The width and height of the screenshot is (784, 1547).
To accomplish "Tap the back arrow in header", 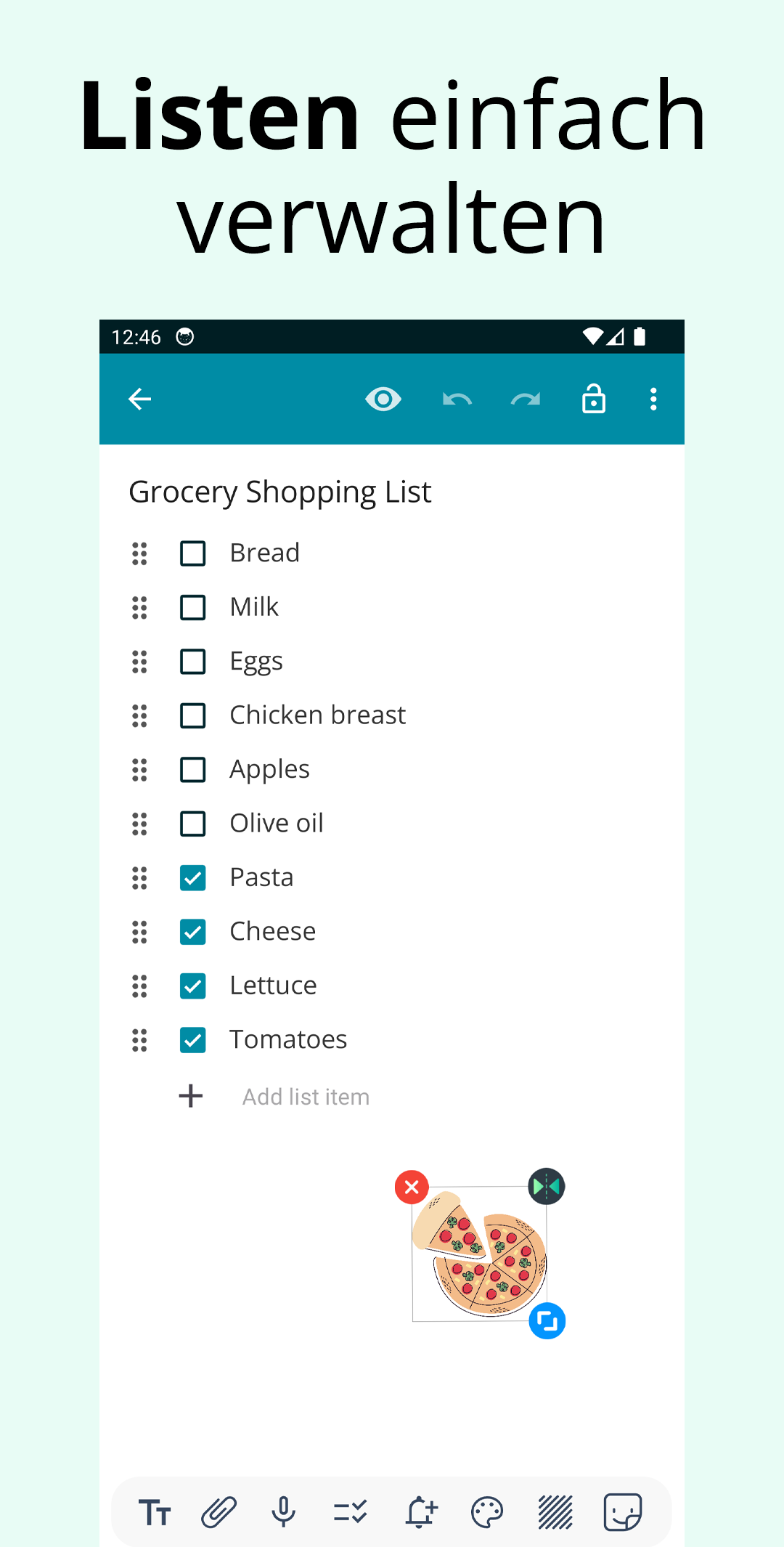I will 139,399.
